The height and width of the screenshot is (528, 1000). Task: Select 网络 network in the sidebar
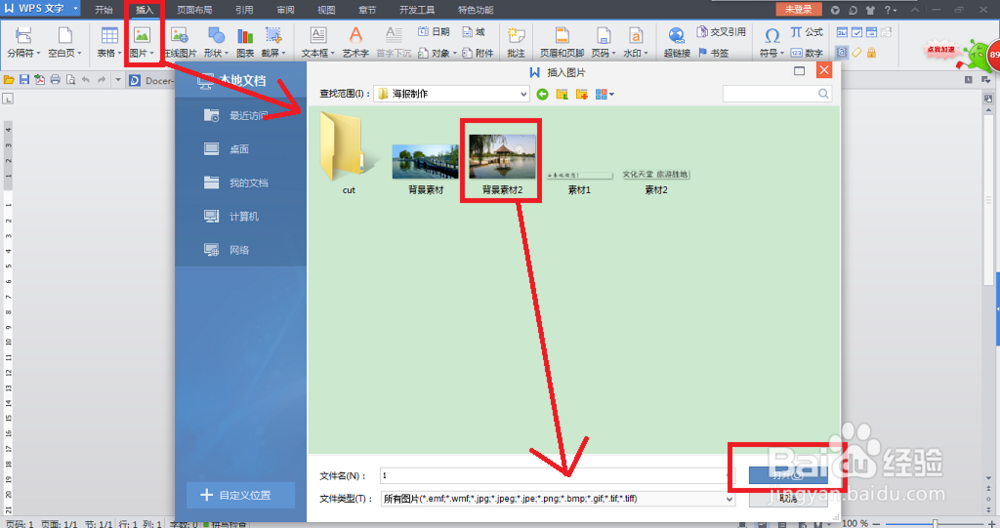point(240,250)
